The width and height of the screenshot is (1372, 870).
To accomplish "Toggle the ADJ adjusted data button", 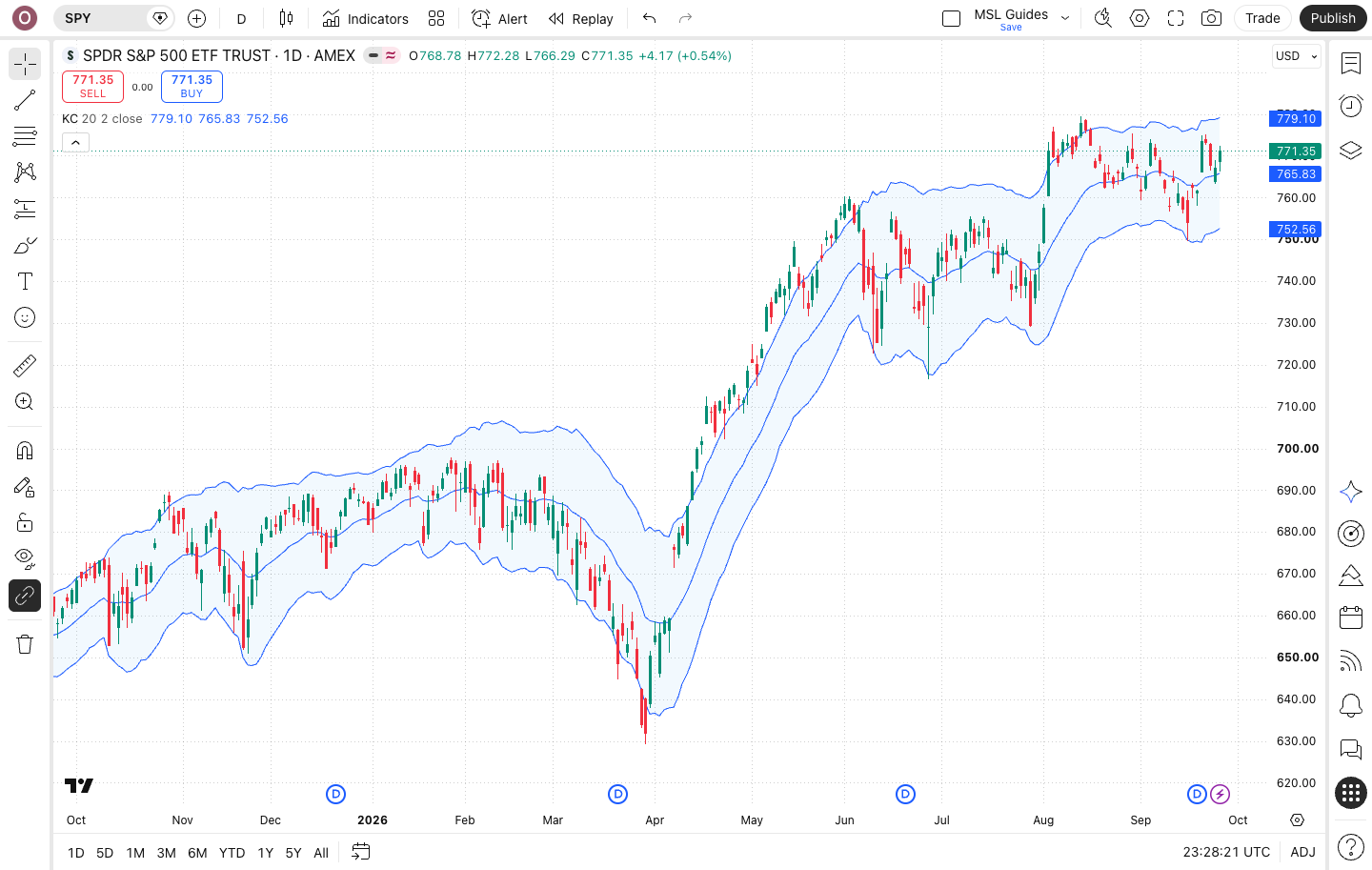I will [1302, 852].
